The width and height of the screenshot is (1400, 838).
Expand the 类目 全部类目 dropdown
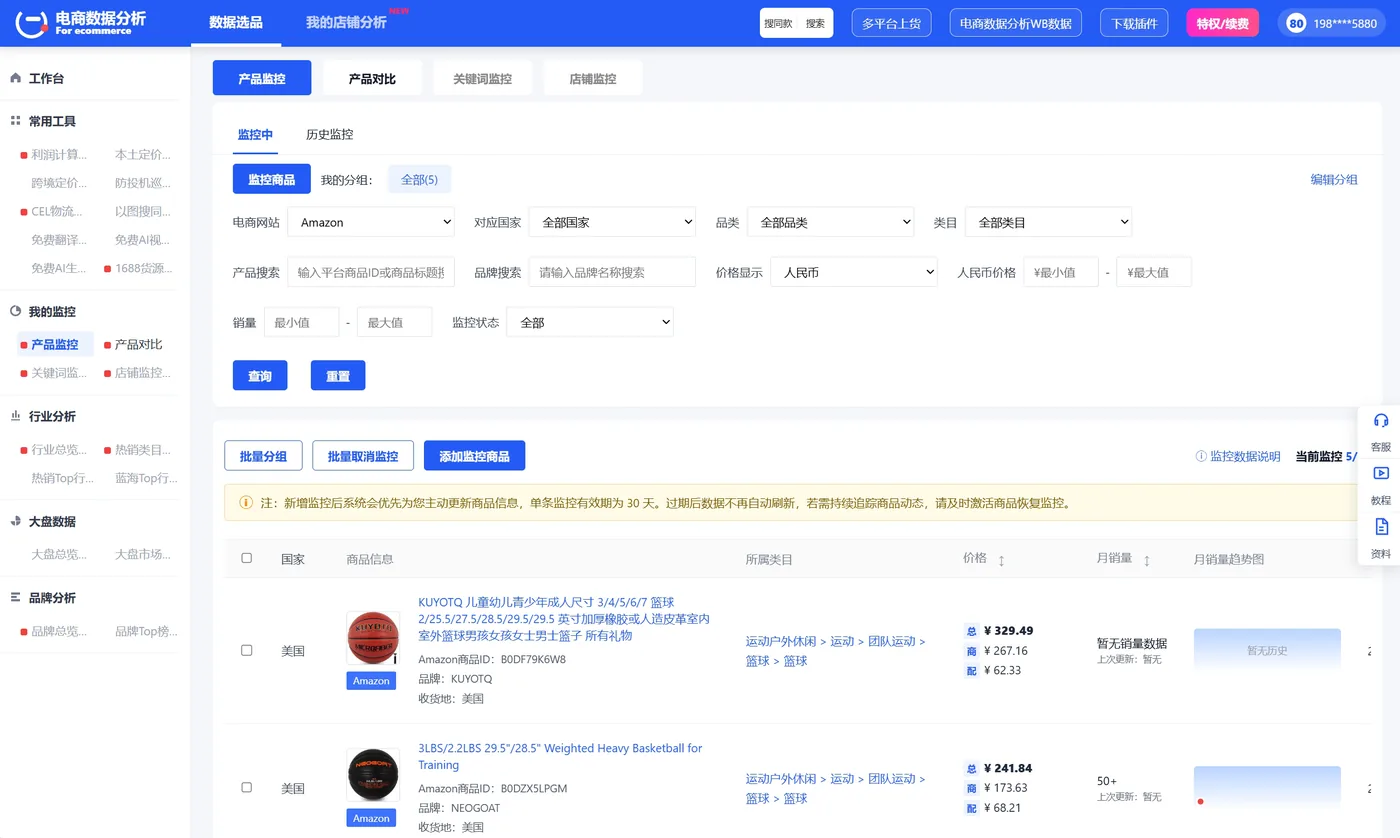(x=1048, y=222)
